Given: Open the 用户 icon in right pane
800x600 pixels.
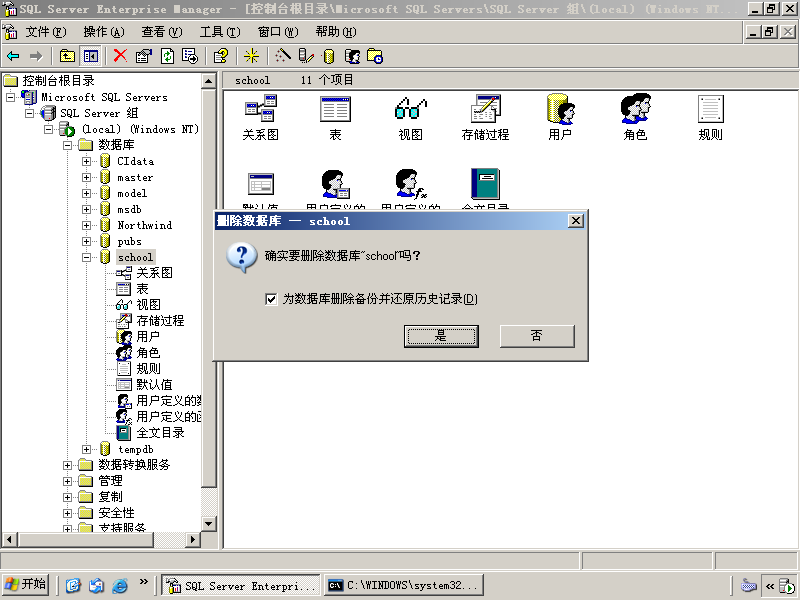Looking at the screenshot, I should pyautogui.click(x=560, y=108).
